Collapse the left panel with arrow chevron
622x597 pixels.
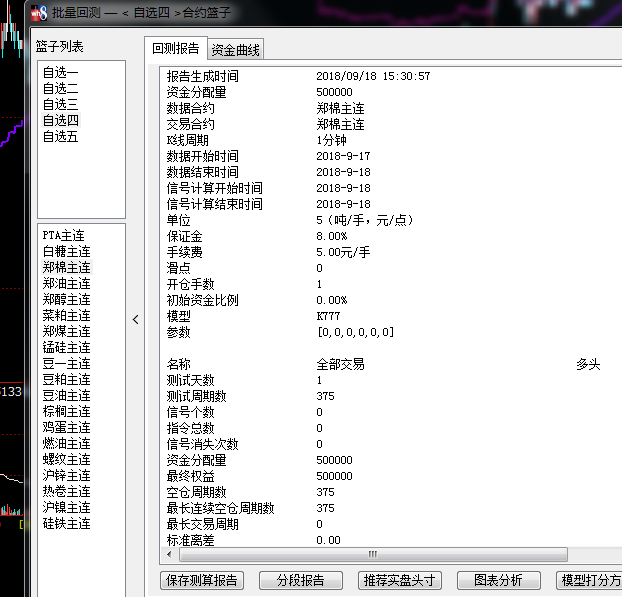(136, 319)
